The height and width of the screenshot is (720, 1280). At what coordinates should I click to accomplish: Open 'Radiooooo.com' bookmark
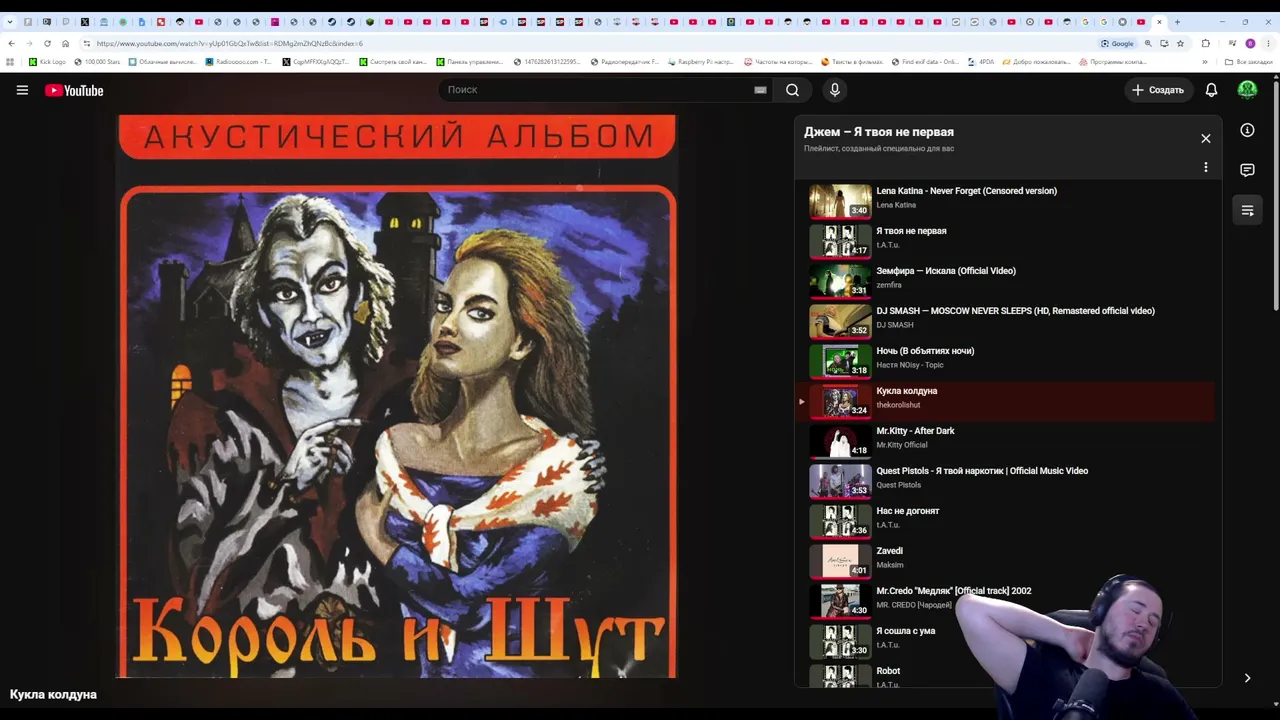pos(238,62)
